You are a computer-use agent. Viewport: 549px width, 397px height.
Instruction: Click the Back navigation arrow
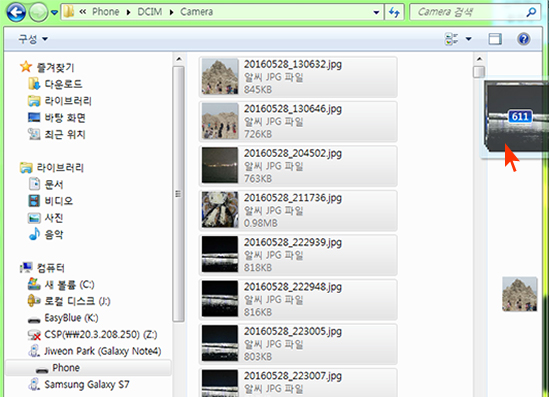pyautogui.click(x=16, y=13)
